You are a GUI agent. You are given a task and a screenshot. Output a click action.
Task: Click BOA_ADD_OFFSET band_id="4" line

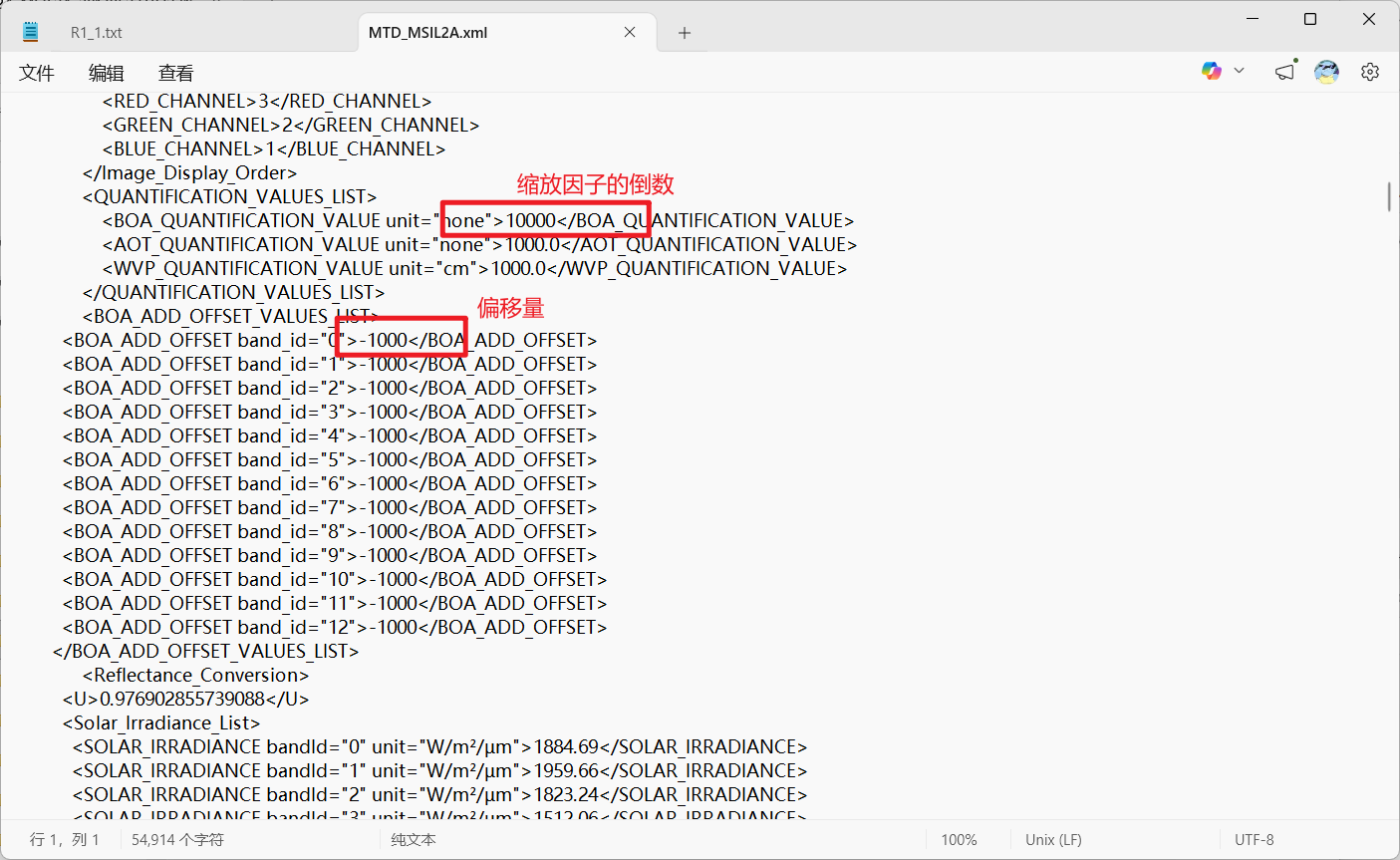[x=330, y=435]
